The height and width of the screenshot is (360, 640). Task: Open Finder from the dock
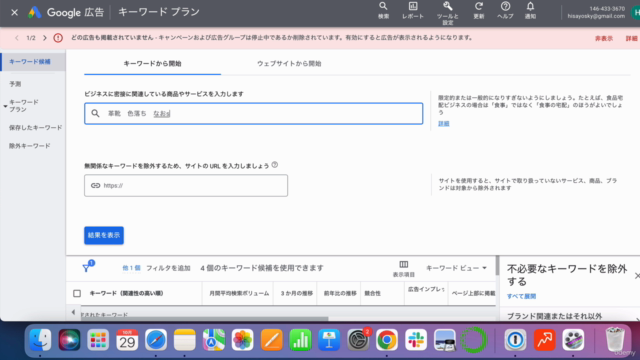coord(40,340)
